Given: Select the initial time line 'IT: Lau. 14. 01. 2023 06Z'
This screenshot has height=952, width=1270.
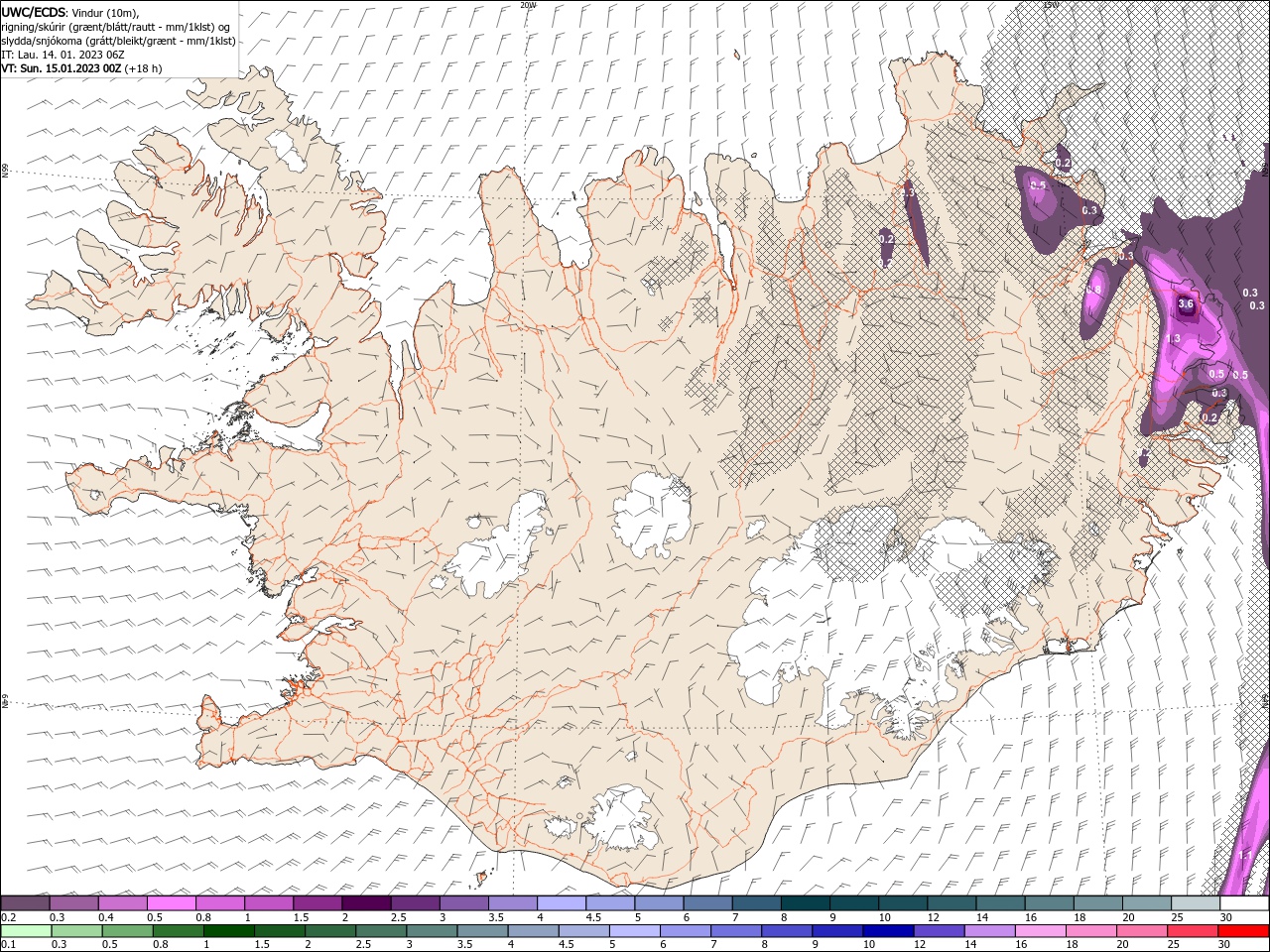Looking at the screenshot, I should 63,55.
